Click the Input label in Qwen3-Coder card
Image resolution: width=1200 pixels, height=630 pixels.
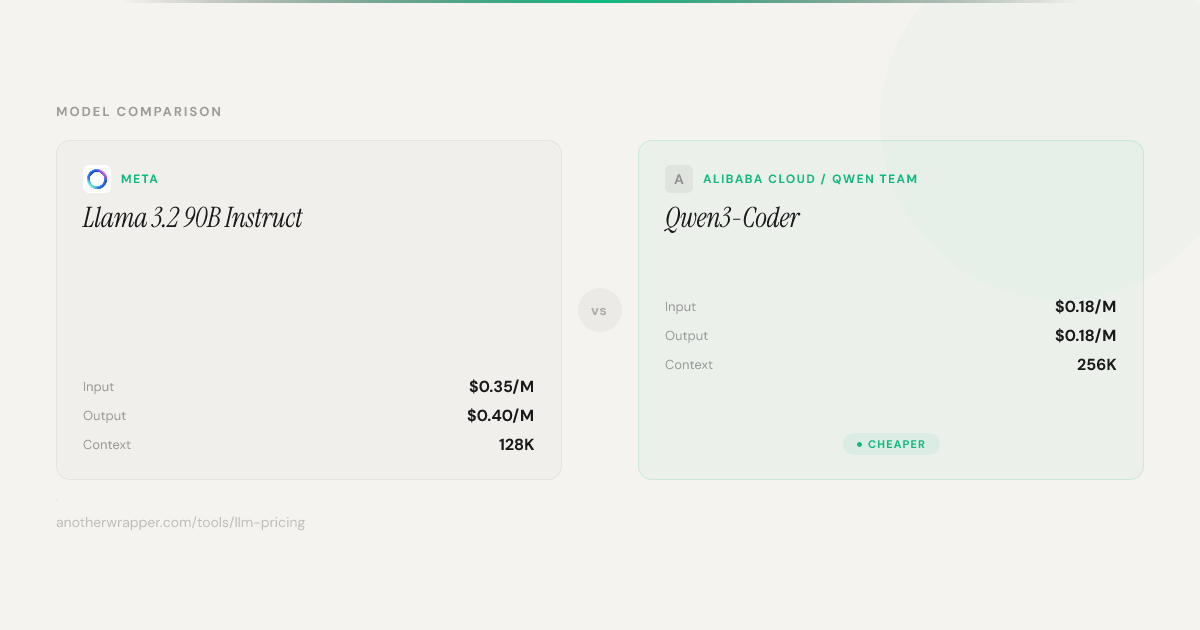pos(680,307)
